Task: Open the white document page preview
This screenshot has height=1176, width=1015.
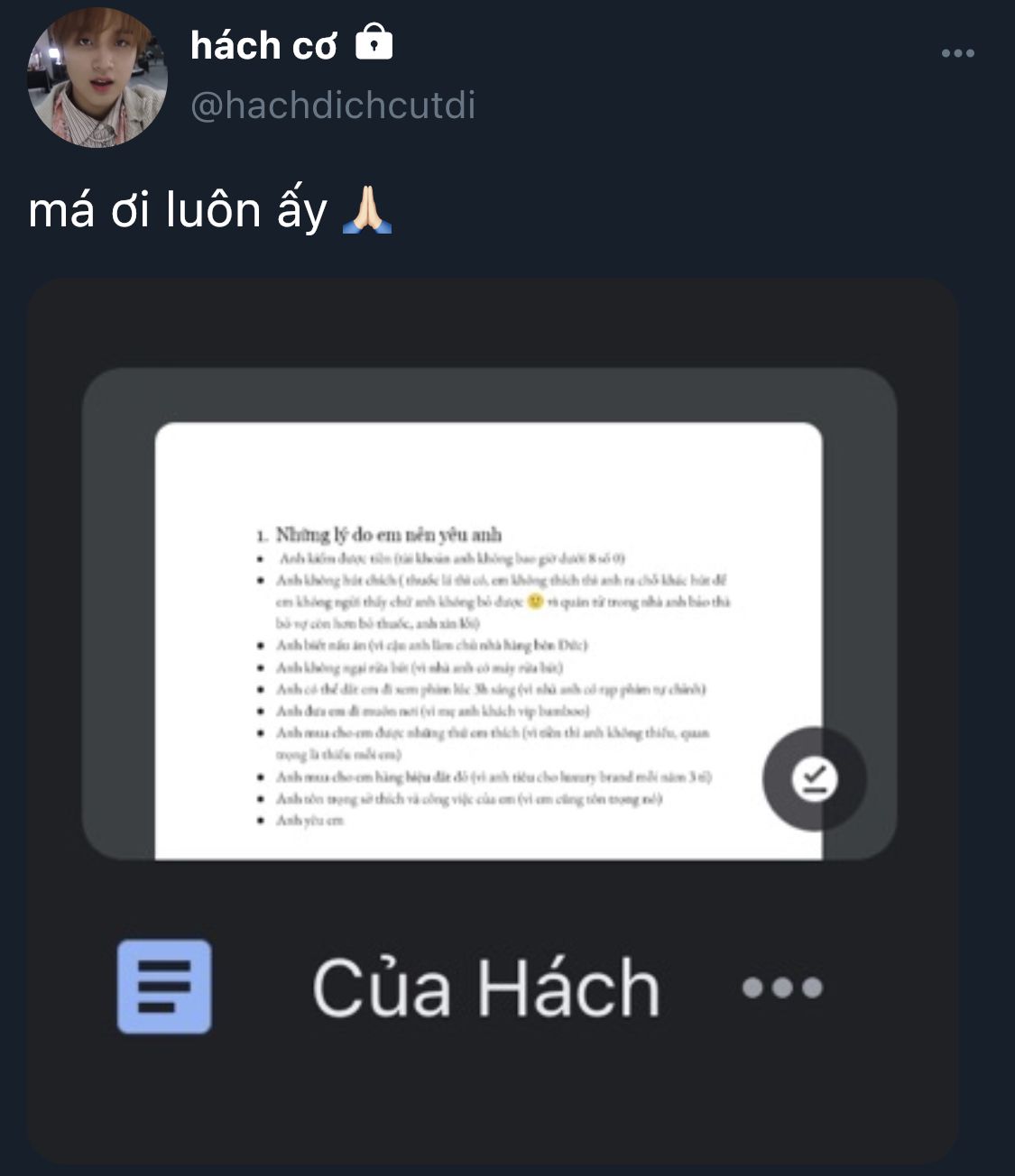Action: coord(488,641)
